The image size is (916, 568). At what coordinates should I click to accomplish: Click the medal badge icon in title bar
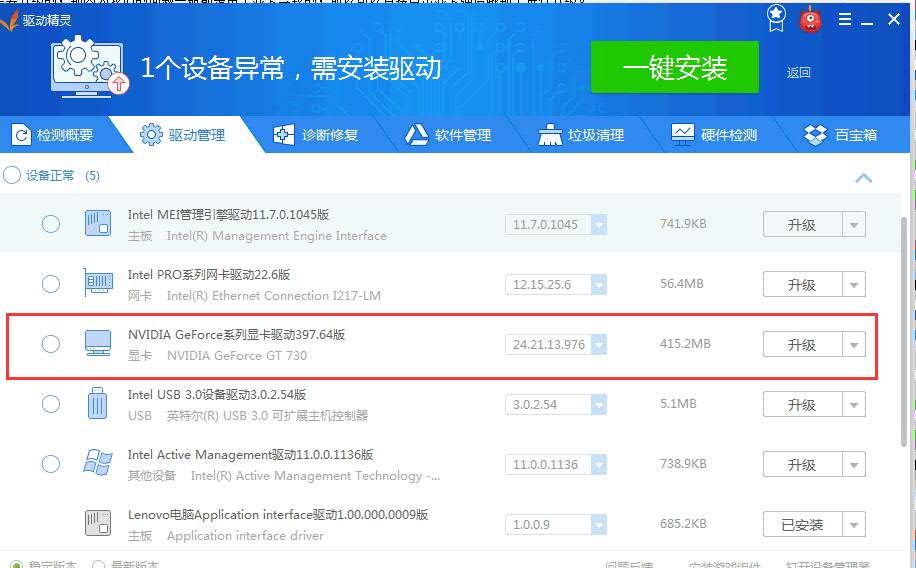click(x=776, y=19)
